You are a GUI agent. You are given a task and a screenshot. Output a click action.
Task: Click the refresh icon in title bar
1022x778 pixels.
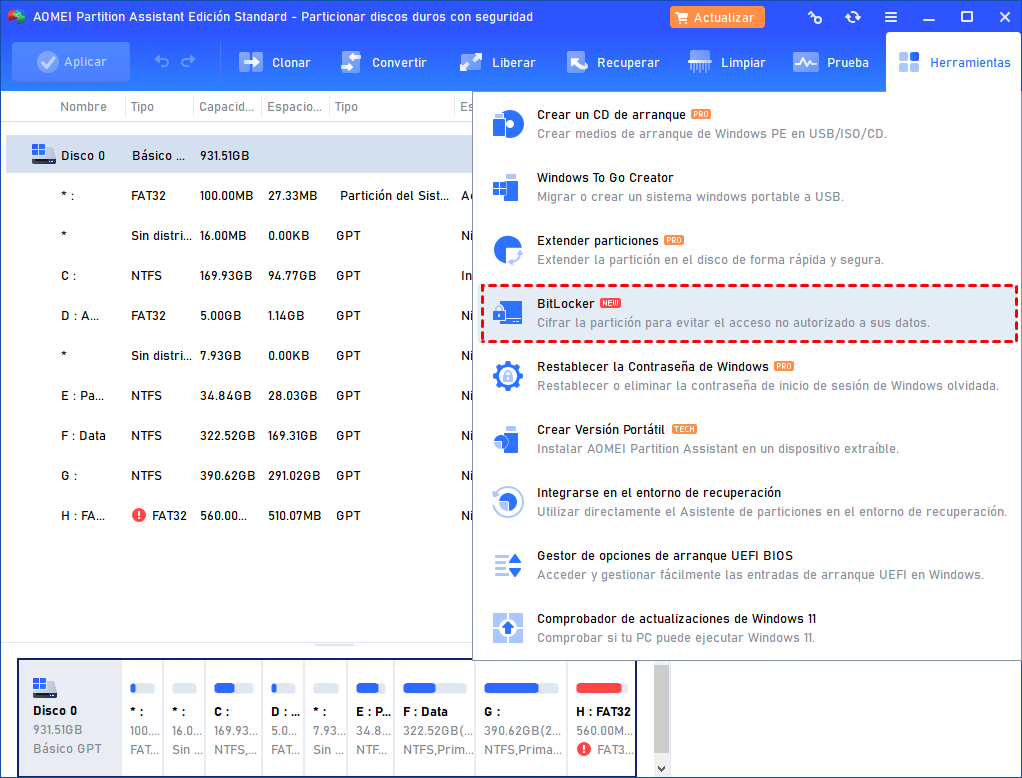click(x=853, y=18)
